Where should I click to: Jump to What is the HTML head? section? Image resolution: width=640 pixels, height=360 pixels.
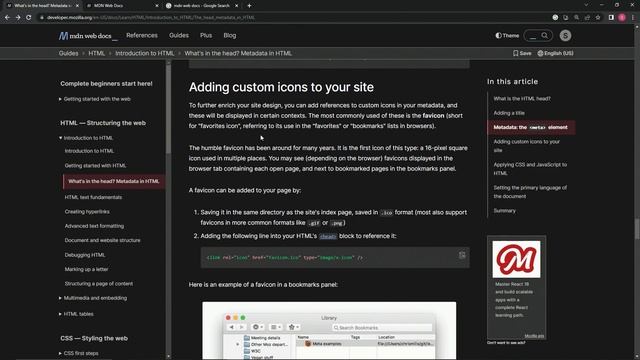tap(522, 98)
